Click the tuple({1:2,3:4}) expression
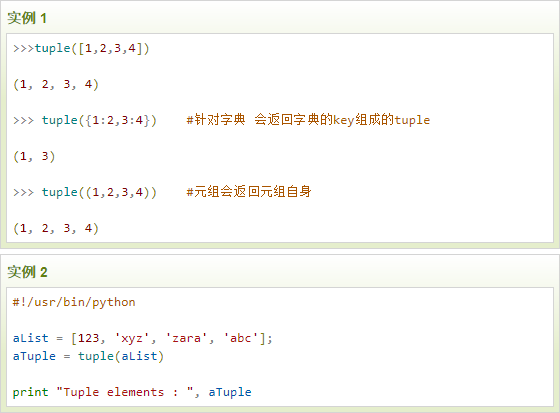560x413 pixels. (99, 120)
